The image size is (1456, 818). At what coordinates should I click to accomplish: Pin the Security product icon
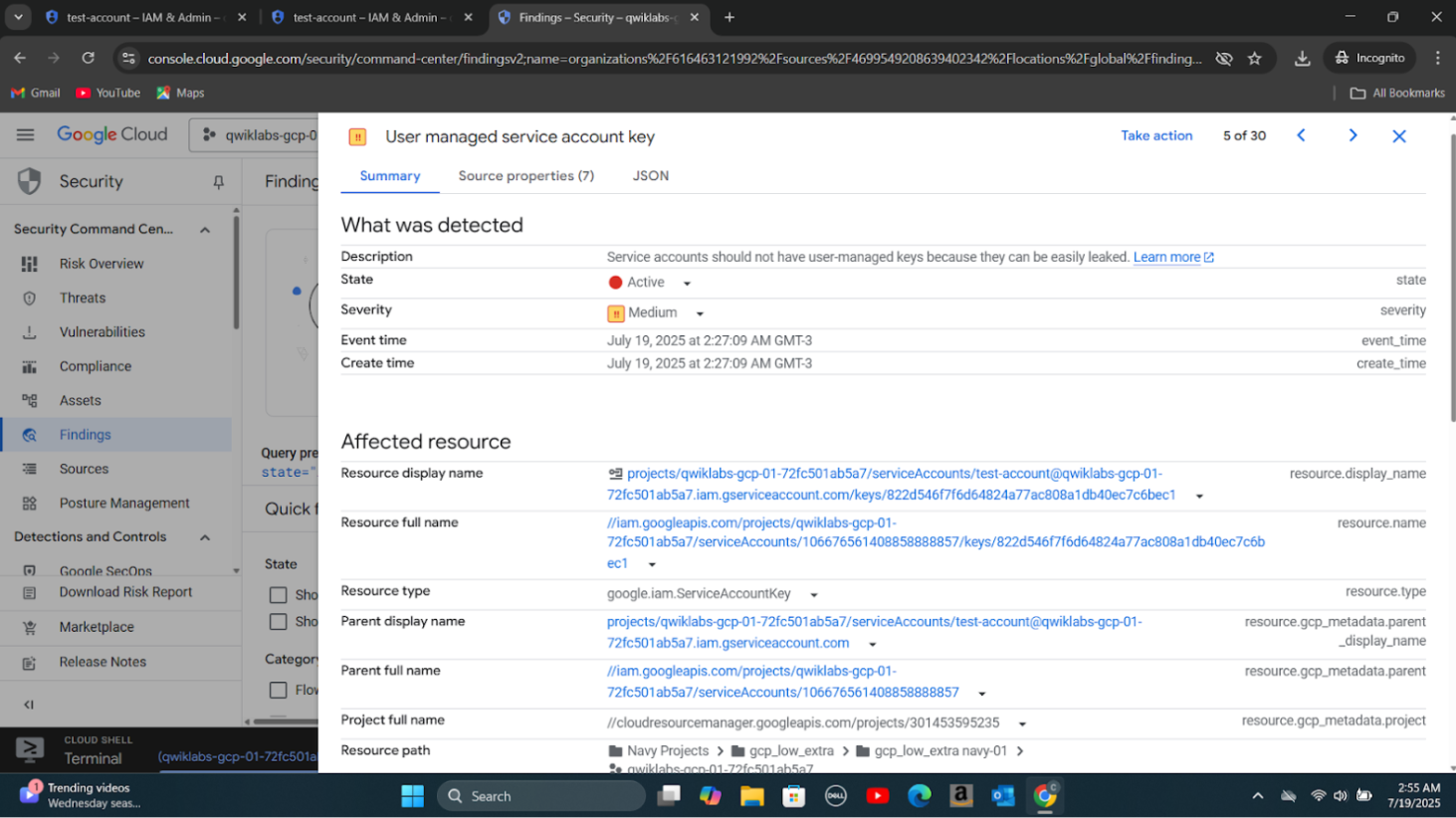coord(218,182)
